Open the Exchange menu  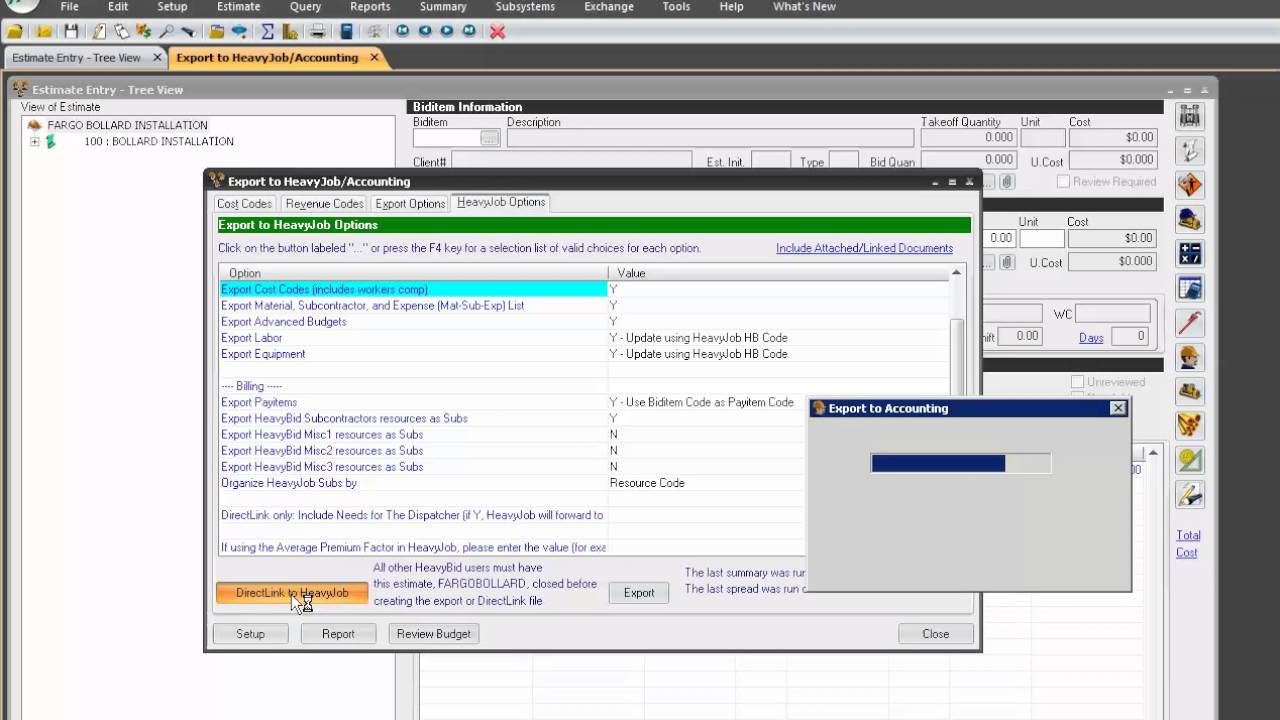(609, 6)
